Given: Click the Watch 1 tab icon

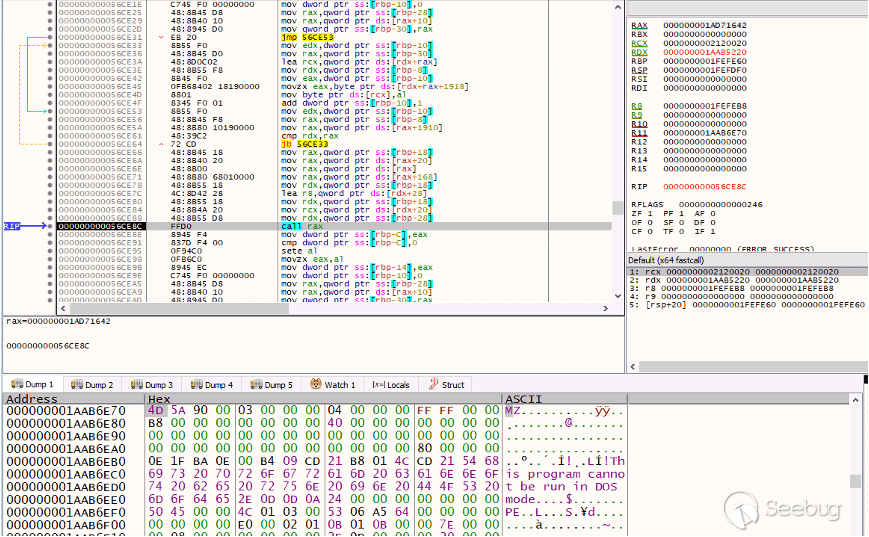Looking at the screenshot, I should click(x=315, y=383).
